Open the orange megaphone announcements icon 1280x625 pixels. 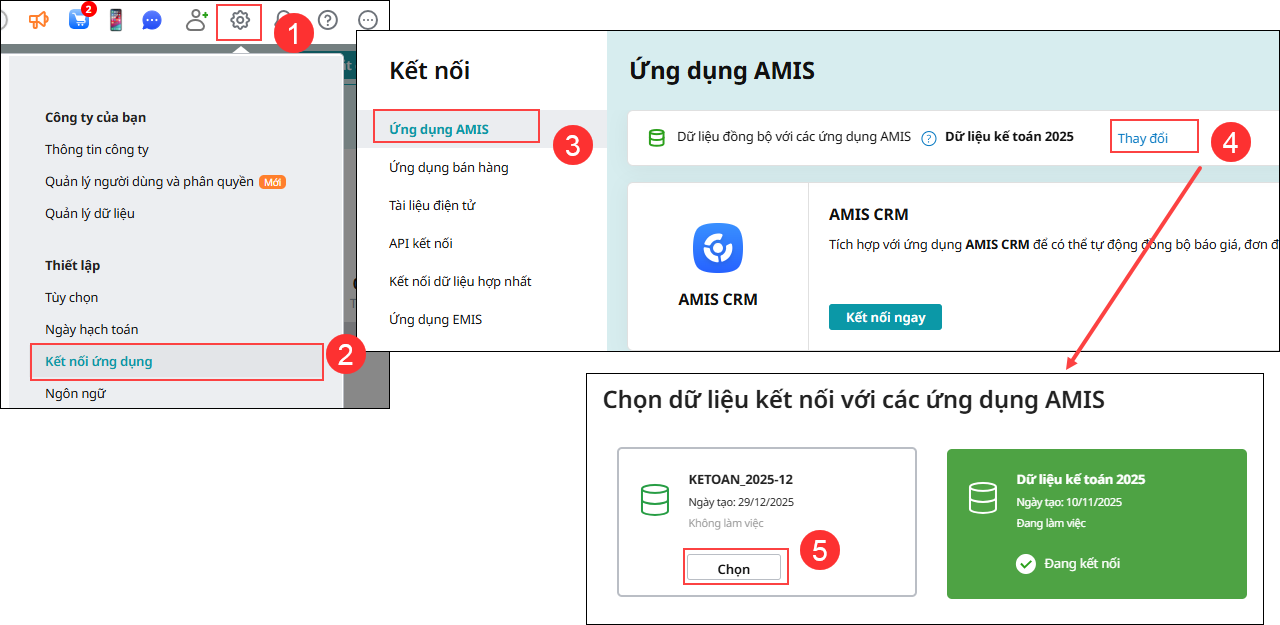(x=39, y=19)
